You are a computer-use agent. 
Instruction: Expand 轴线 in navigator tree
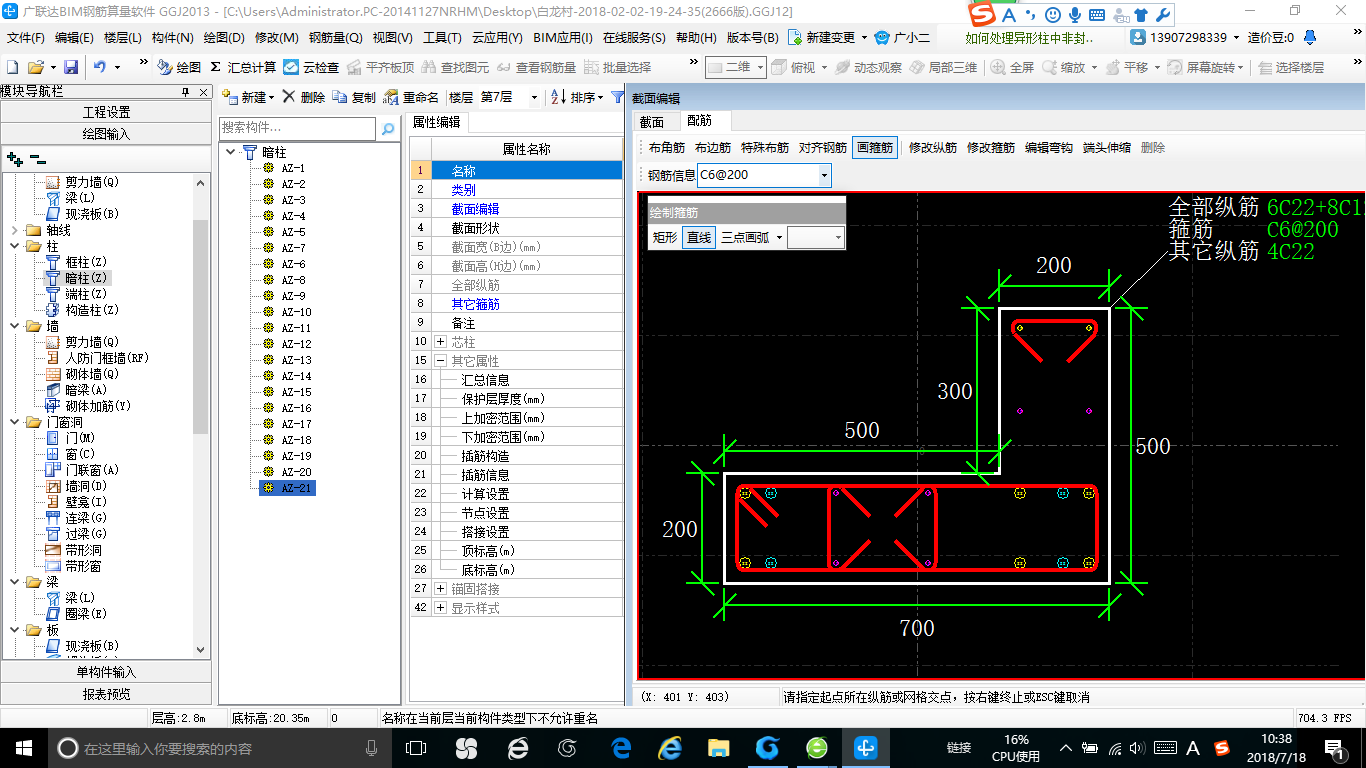15,230
